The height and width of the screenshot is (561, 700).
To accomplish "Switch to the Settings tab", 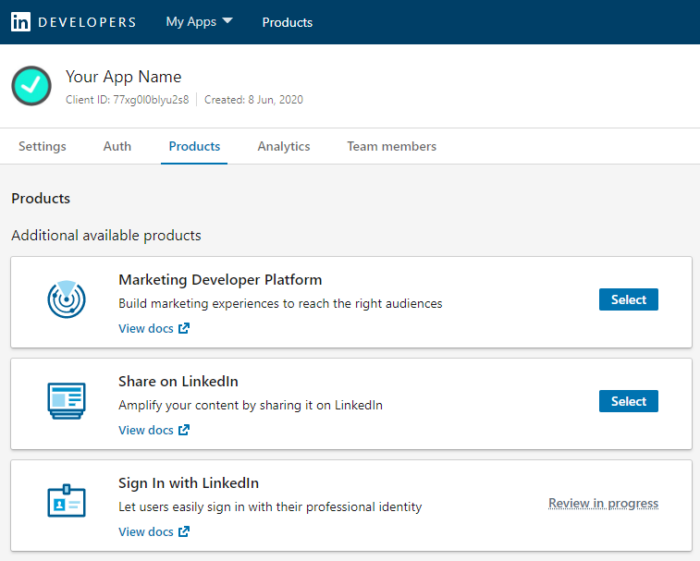I will coord(42,146).
